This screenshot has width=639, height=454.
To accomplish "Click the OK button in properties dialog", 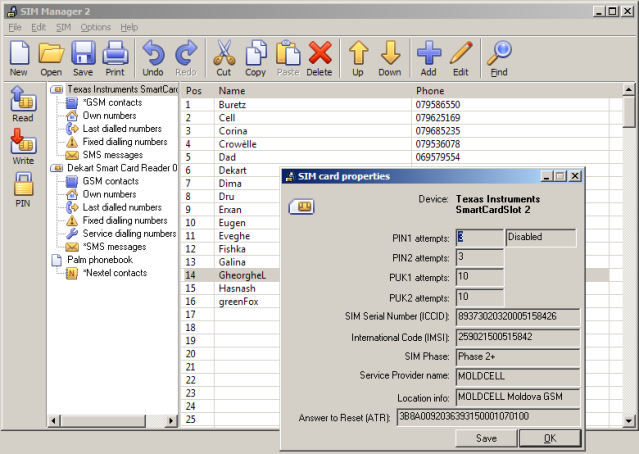I will click(549, 438).
